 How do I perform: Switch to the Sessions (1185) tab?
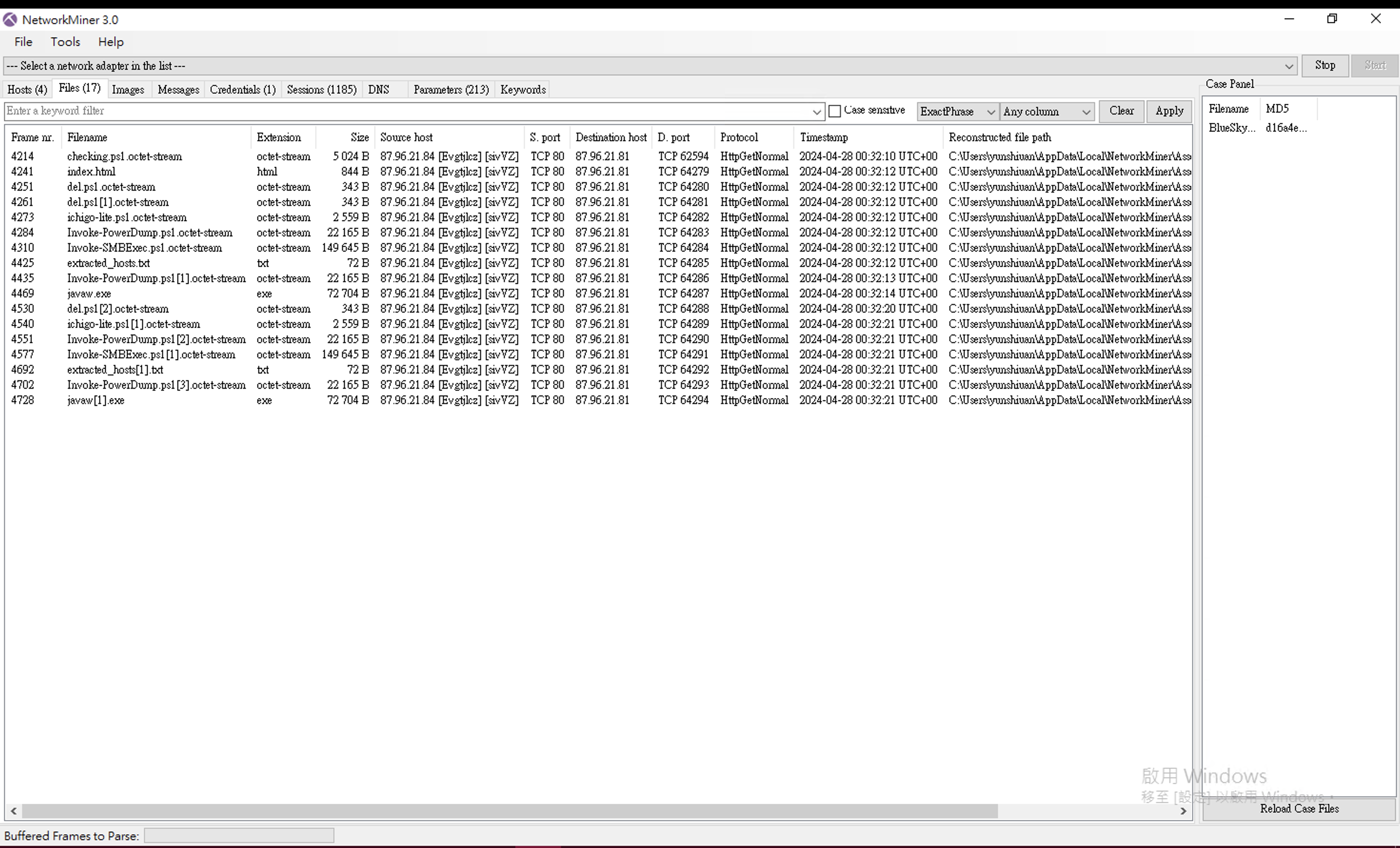[321, 90]
